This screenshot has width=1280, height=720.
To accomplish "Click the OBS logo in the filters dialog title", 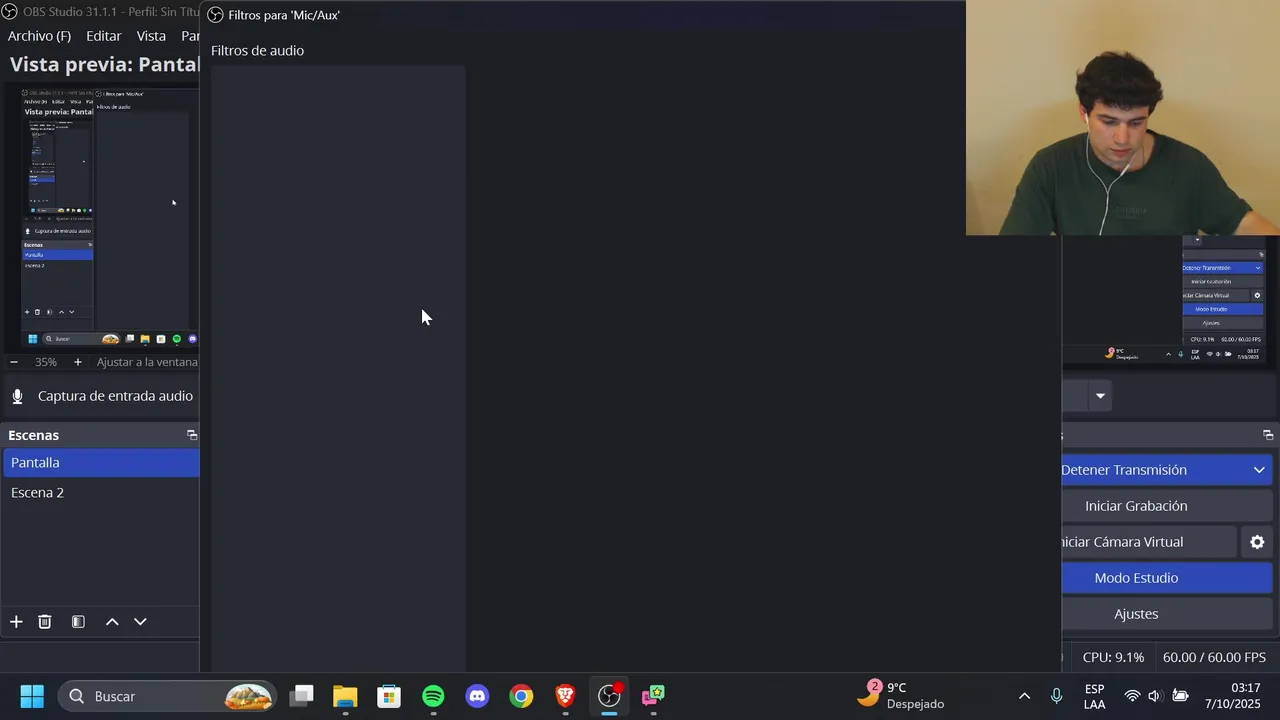I will tap(215, 15).
